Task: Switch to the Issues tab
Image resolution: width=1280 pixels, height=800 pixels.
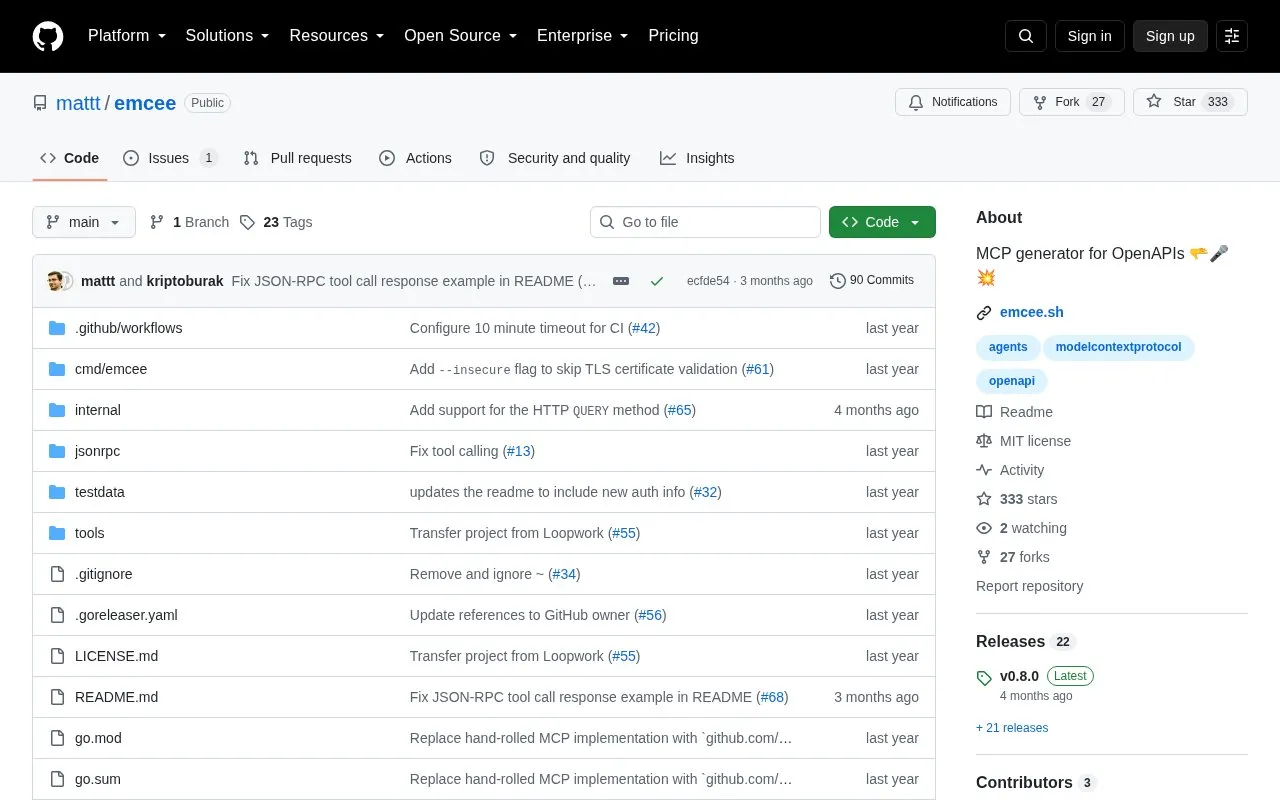Action: click(170, 158)
